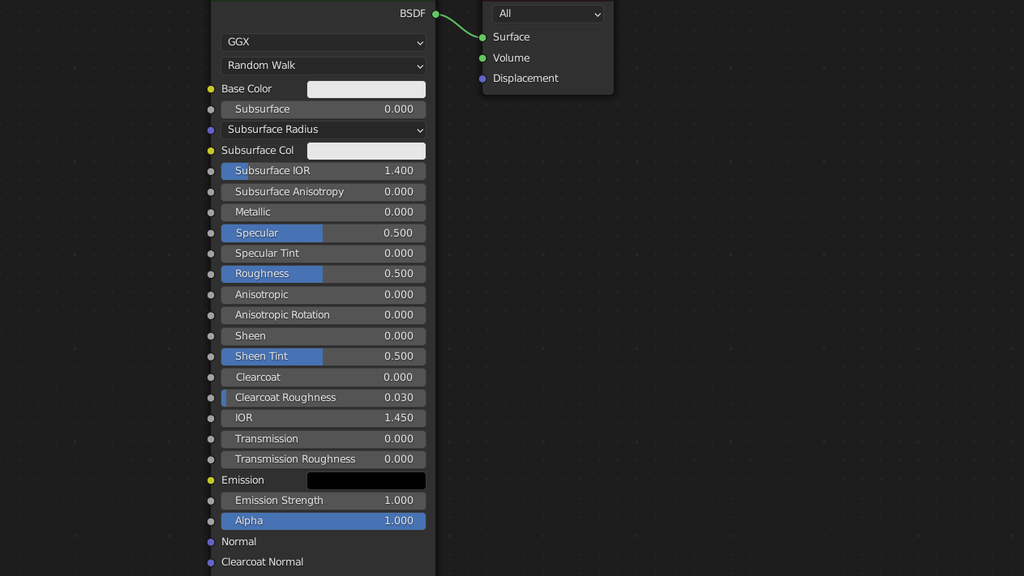This screenshot has width=1024, height=576.
Task: Click the Normal input socket
Action: 210,541
